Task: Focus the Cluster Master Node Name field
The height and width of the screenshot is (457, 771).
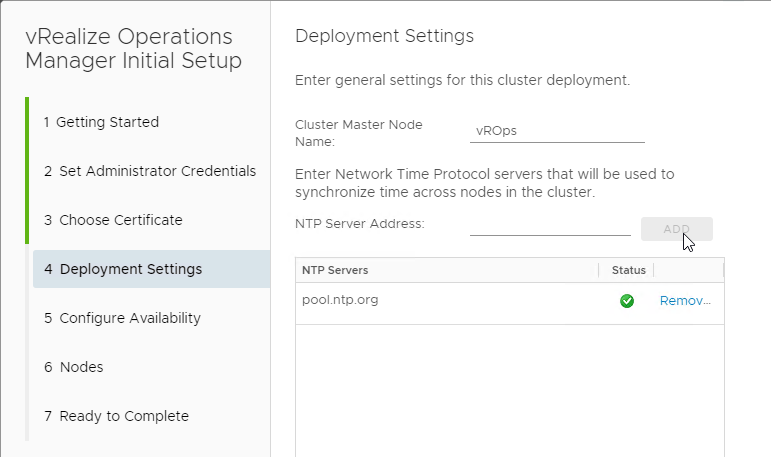Action: pyautogui.click(x=557, y=131)
